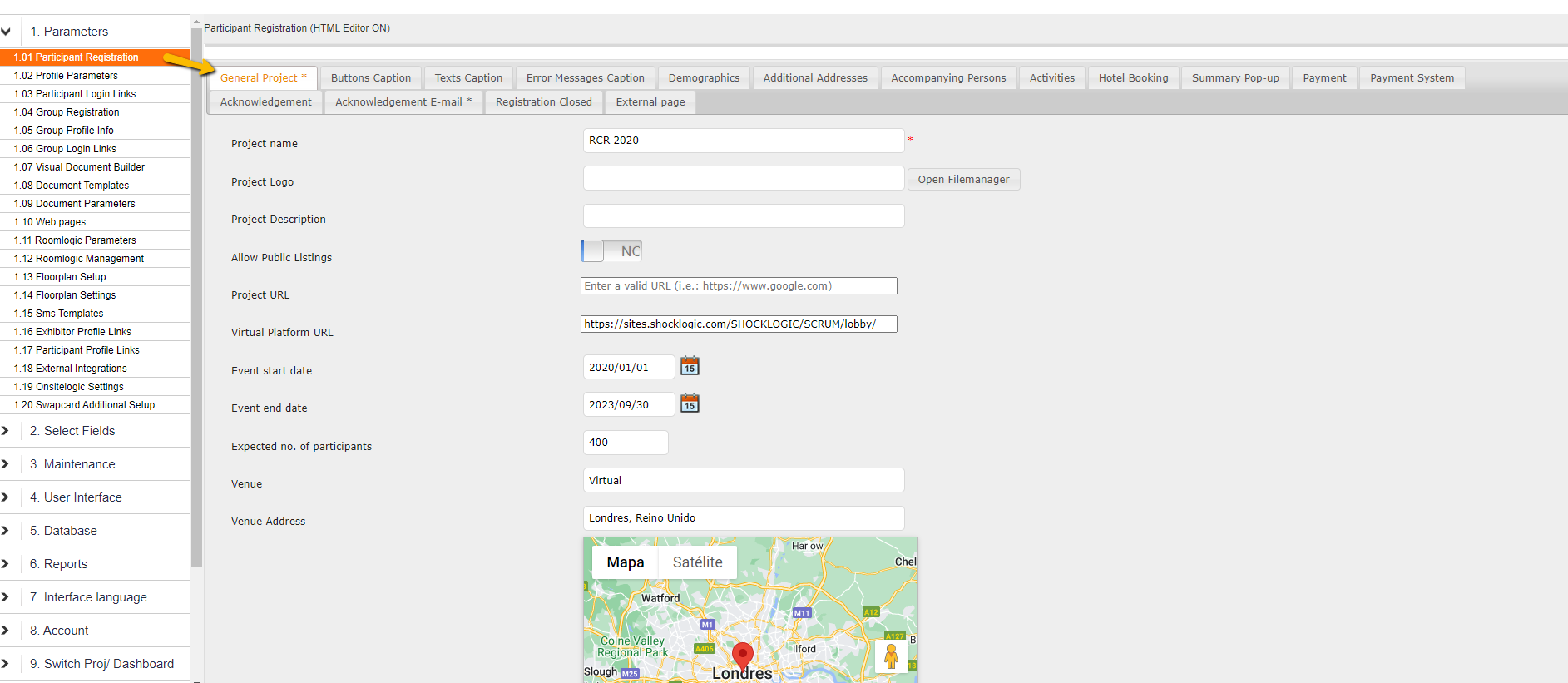Image resolution: width=1568 pixels, height=683 pixels.
Task: Open 1.03 Participant Login Links
Action: tap(95, 94)
